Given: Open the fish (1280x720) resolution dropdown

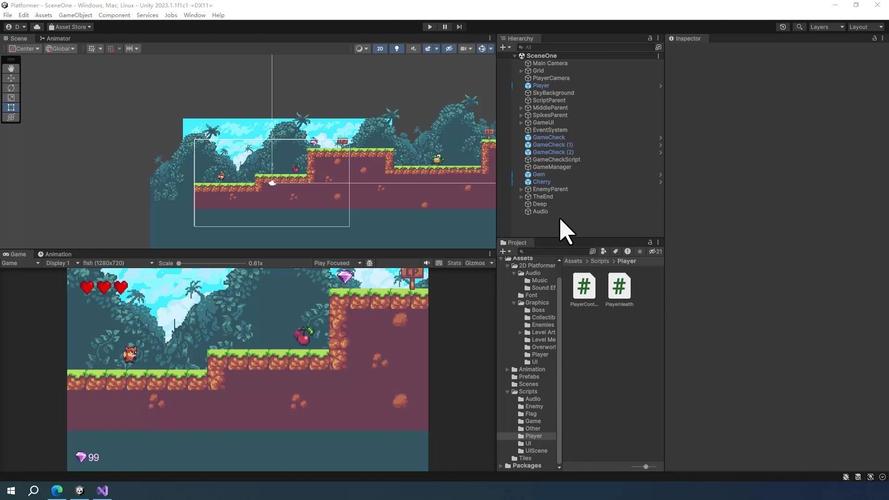Looking at the screenshot, I should click(118, 263).
